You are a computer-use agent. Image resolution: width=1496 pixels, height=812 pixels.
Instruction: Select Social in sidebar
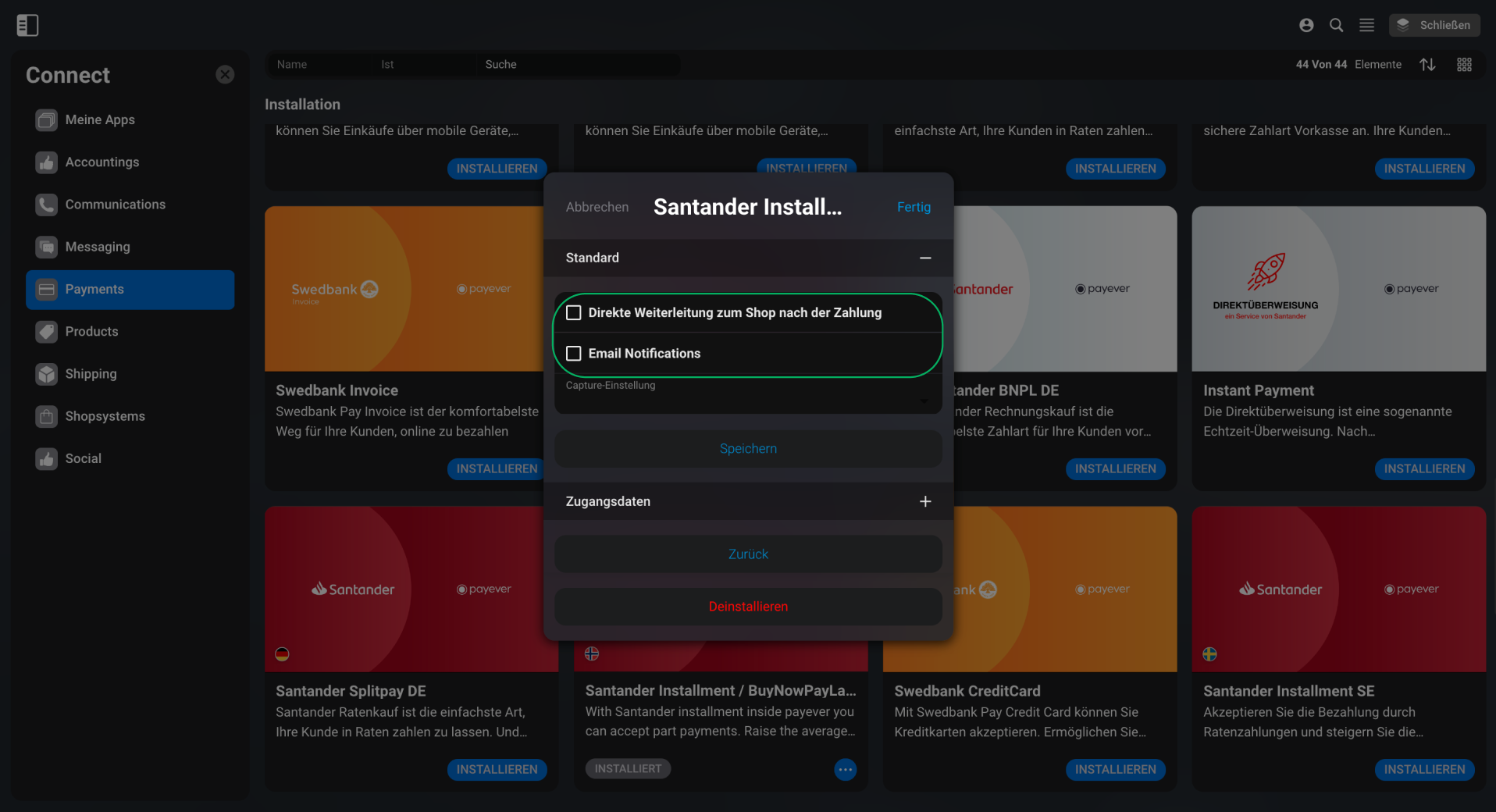[130, 459]
